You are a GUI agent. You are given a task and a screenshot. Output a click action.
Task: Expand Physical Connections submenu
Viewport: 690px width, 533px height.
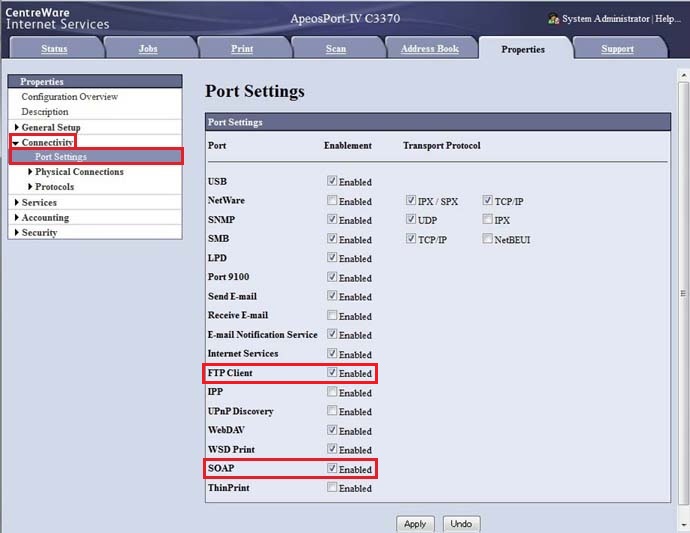(30, 172)
